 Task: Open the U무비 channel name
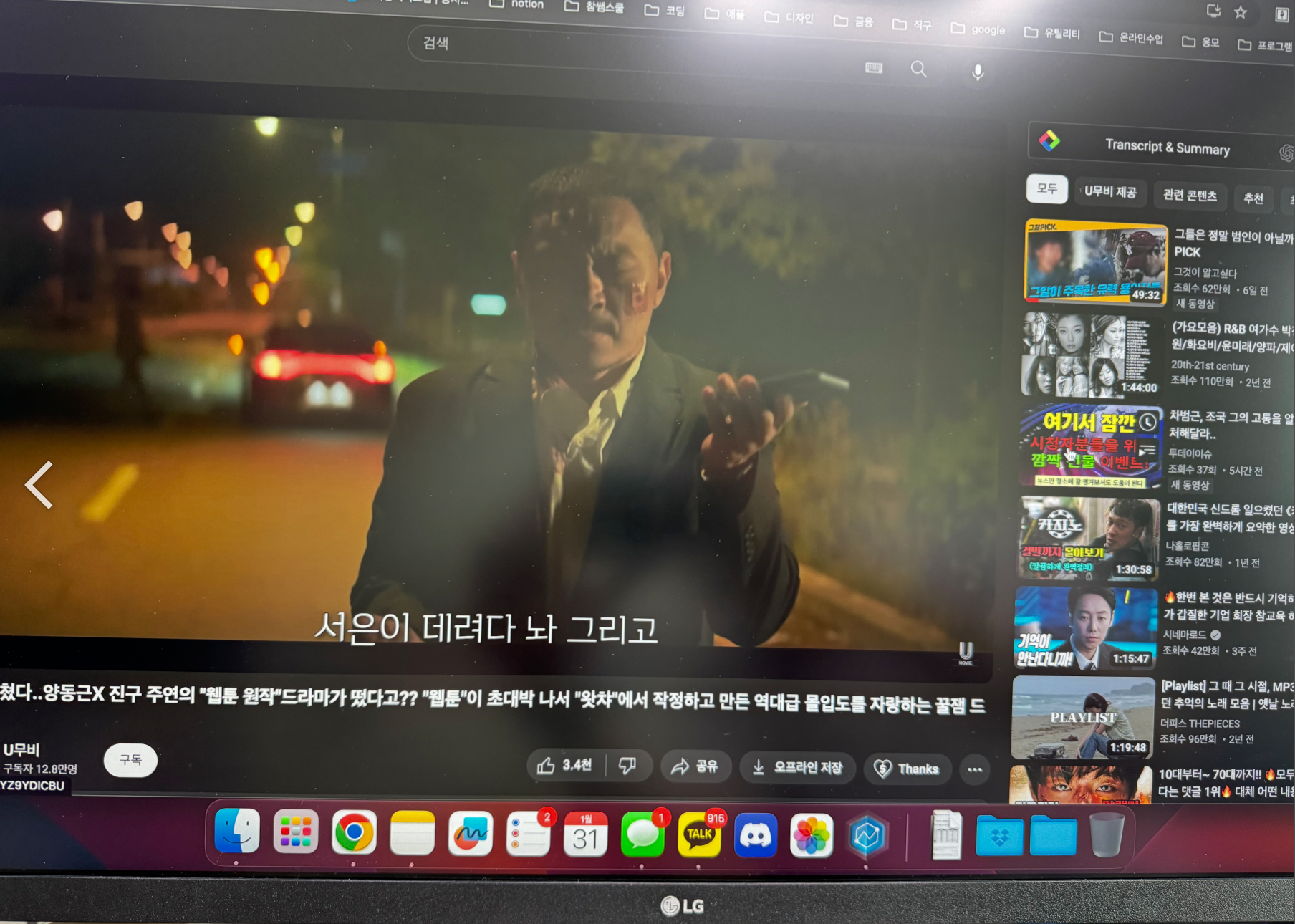point(21,750)
